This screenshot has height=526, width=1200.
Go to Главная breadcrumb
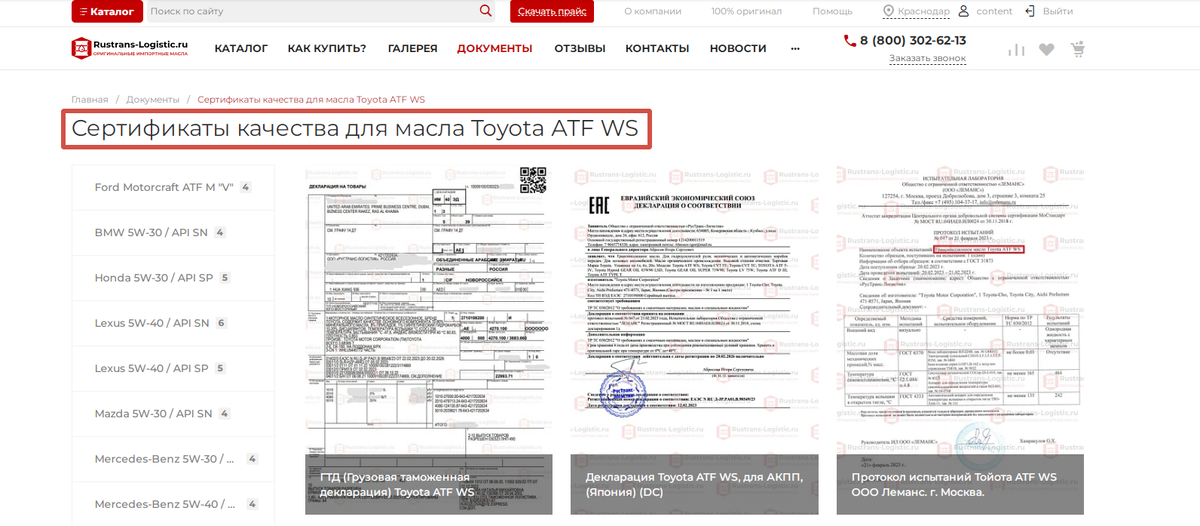pyautogui.click(x=89, y=100)
